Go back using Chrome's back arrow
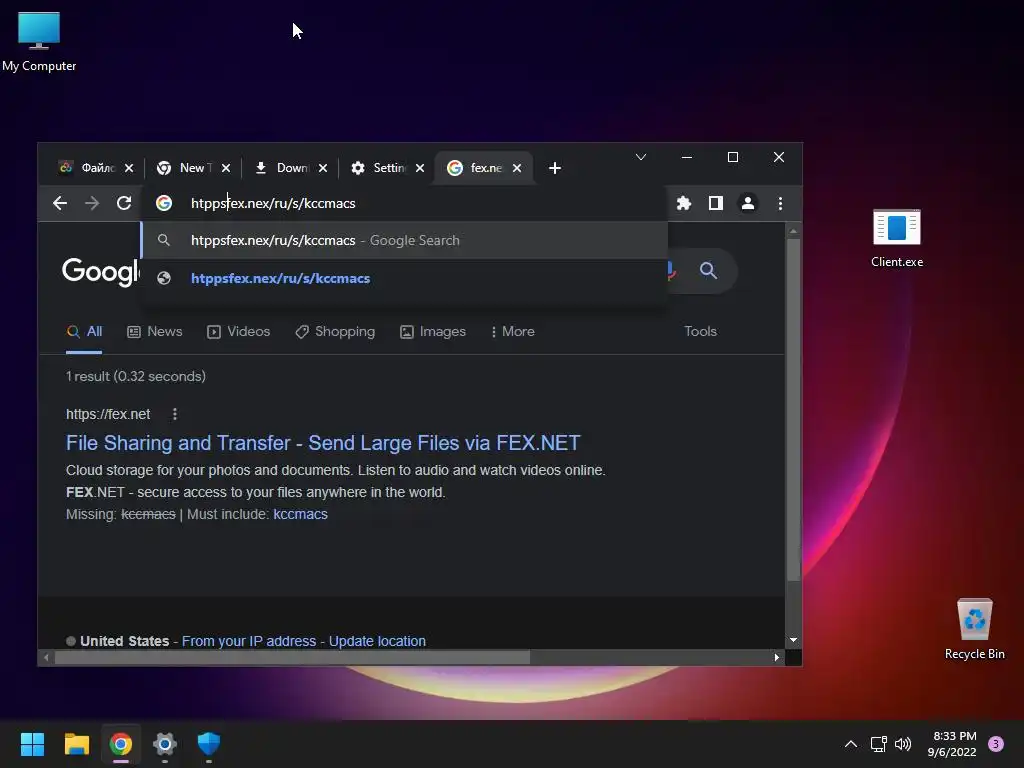The width and height of the screenshot is (1024, 768). tap(60, 203)
